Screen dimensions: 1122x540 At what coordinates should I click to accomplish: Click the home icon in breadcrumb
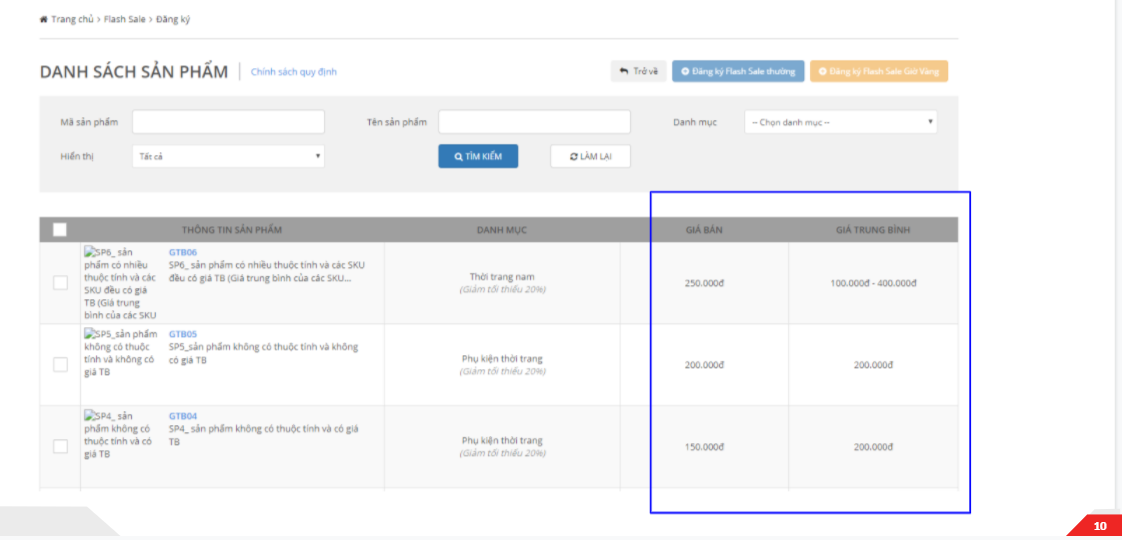point(44,19)
